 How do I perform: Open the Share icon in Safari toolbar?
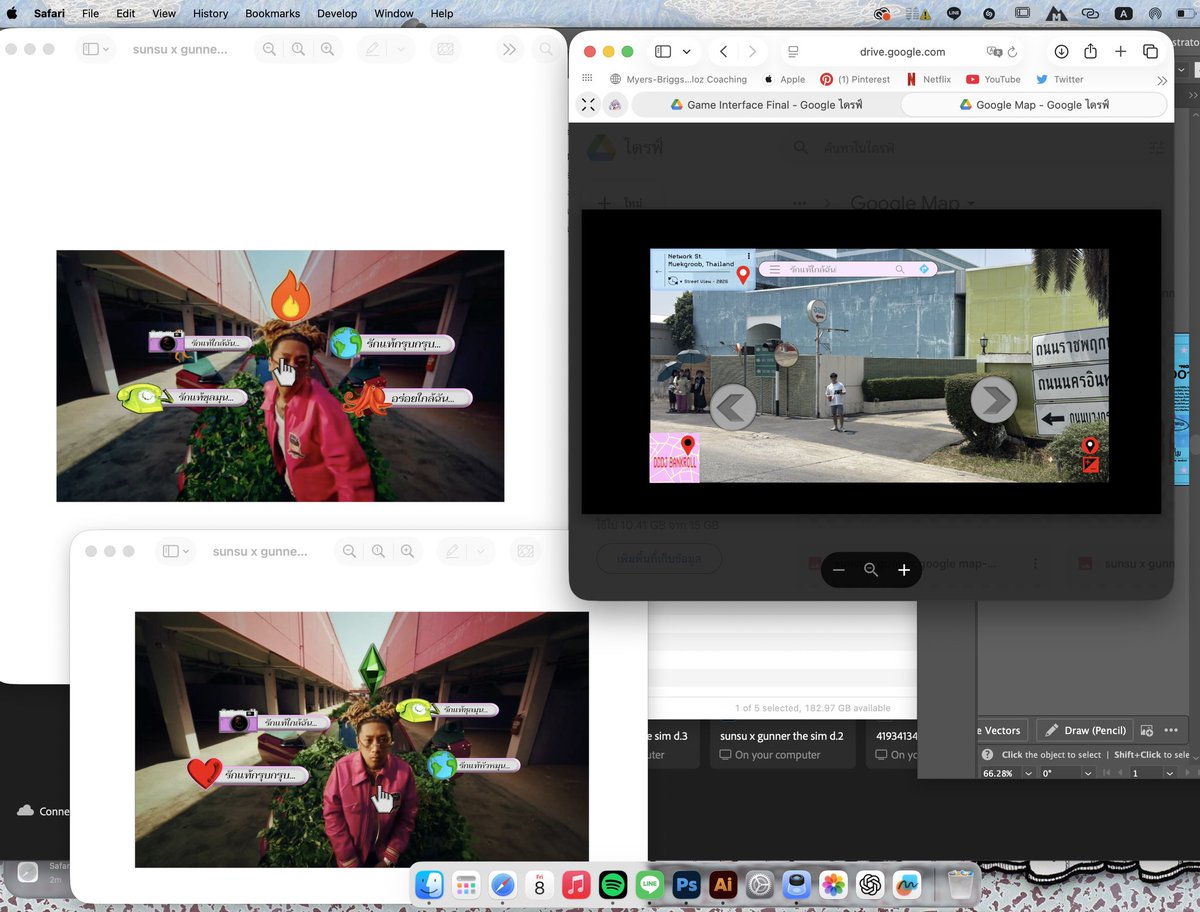[x=1091, y=52]
